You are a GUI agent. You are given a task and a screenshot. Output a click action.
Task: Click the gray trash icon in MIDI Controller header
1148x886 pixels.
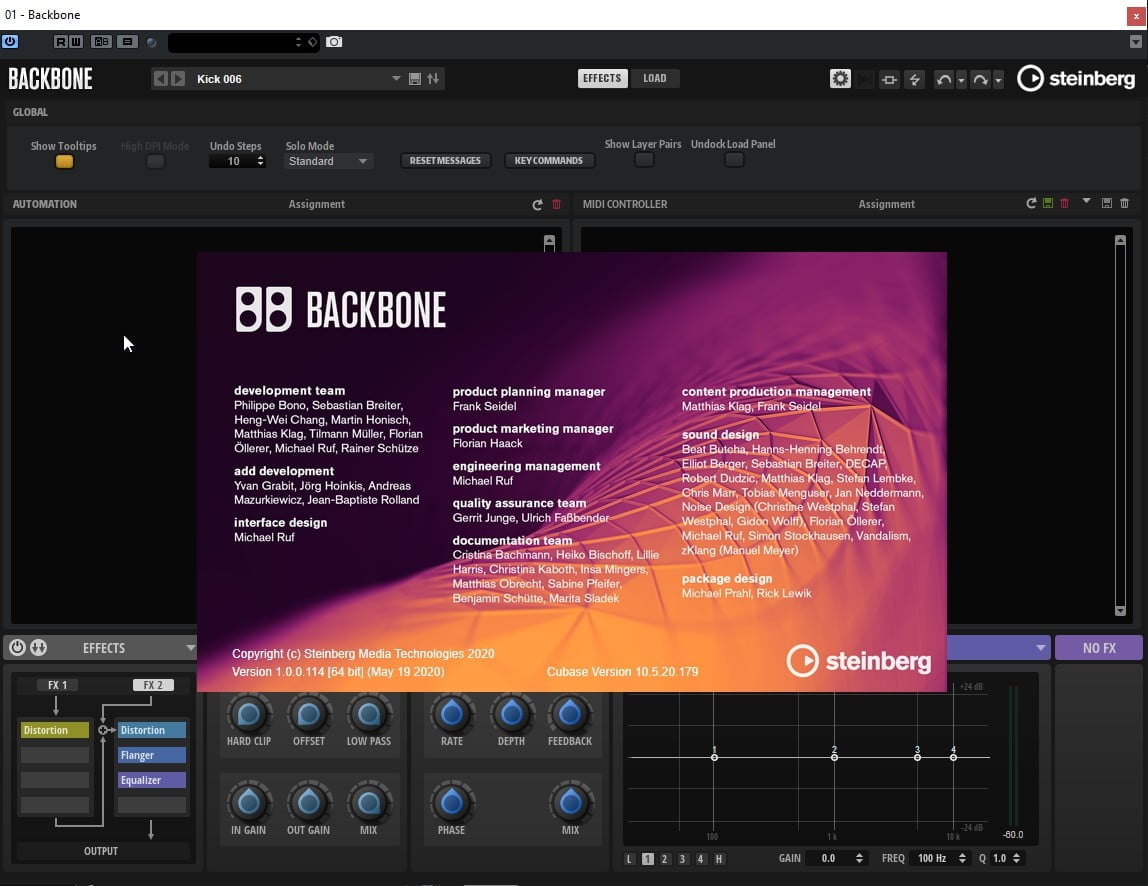click(1125, 203)
